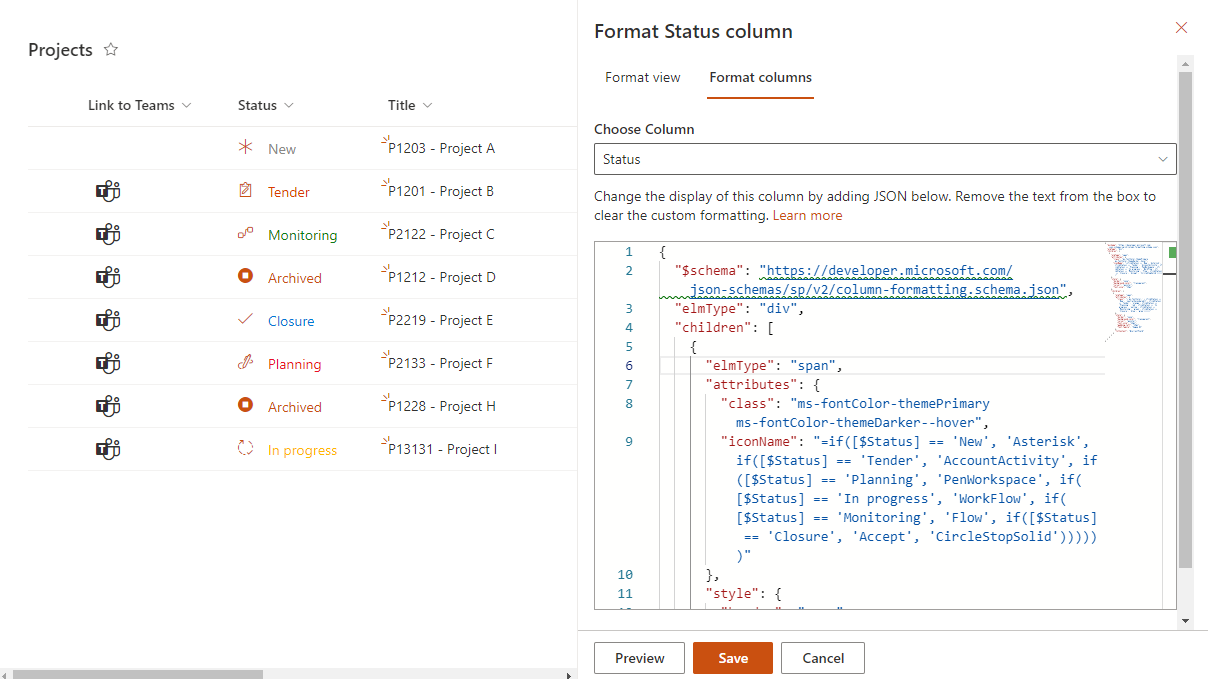Screen dimensions: 1208x679
Task: Click the 'Monitoring' status text
Action: (x=303, y=235)
